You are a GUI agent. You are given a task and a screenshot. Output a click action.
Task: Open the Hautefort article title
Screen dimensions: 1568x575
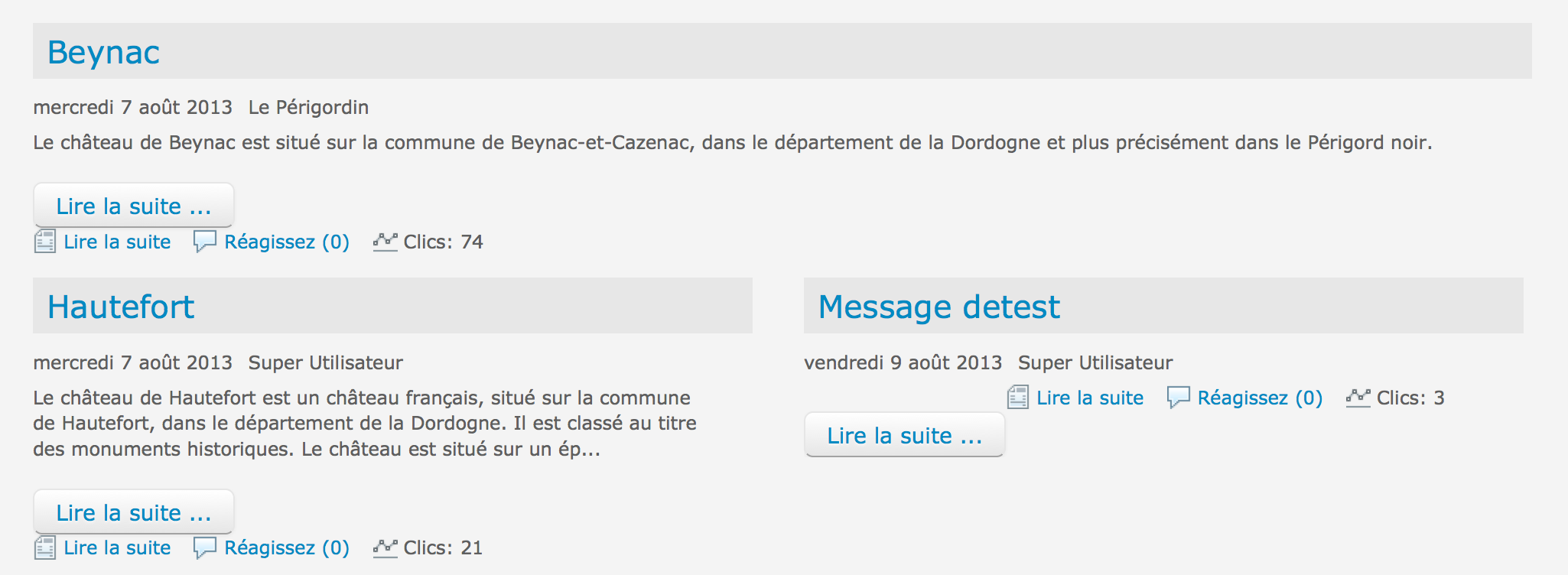pyautogui.click(x=121, y=307)
